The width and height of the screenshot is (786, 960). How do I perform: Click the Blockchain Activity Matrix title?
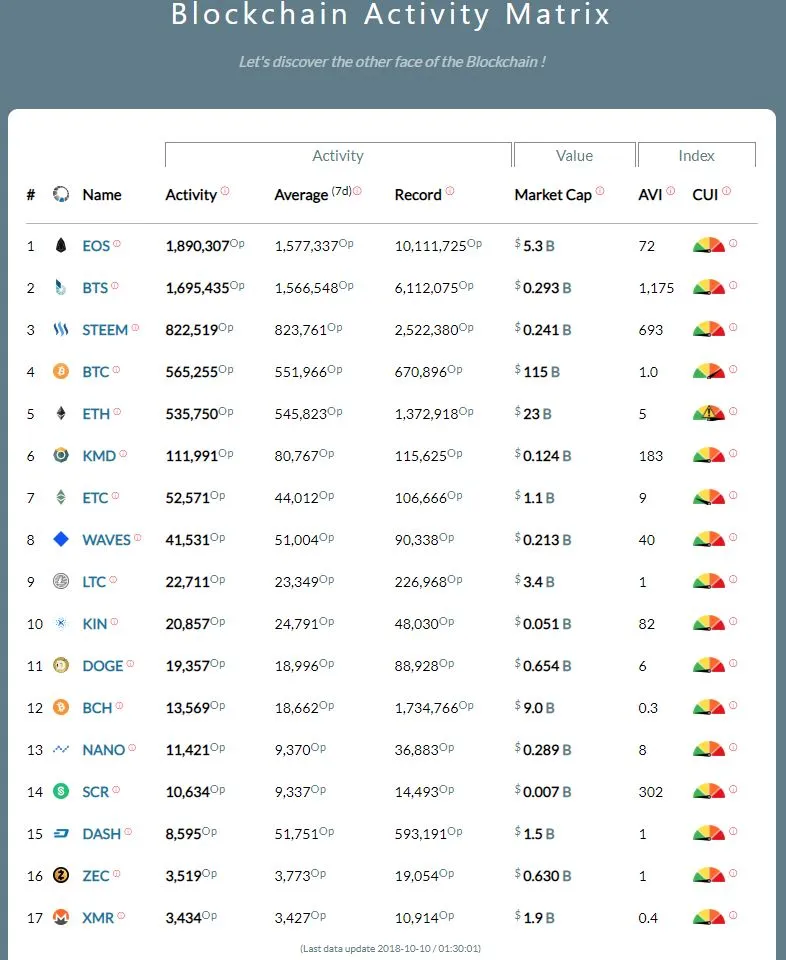pyautogui.click(x=391, y=15)
